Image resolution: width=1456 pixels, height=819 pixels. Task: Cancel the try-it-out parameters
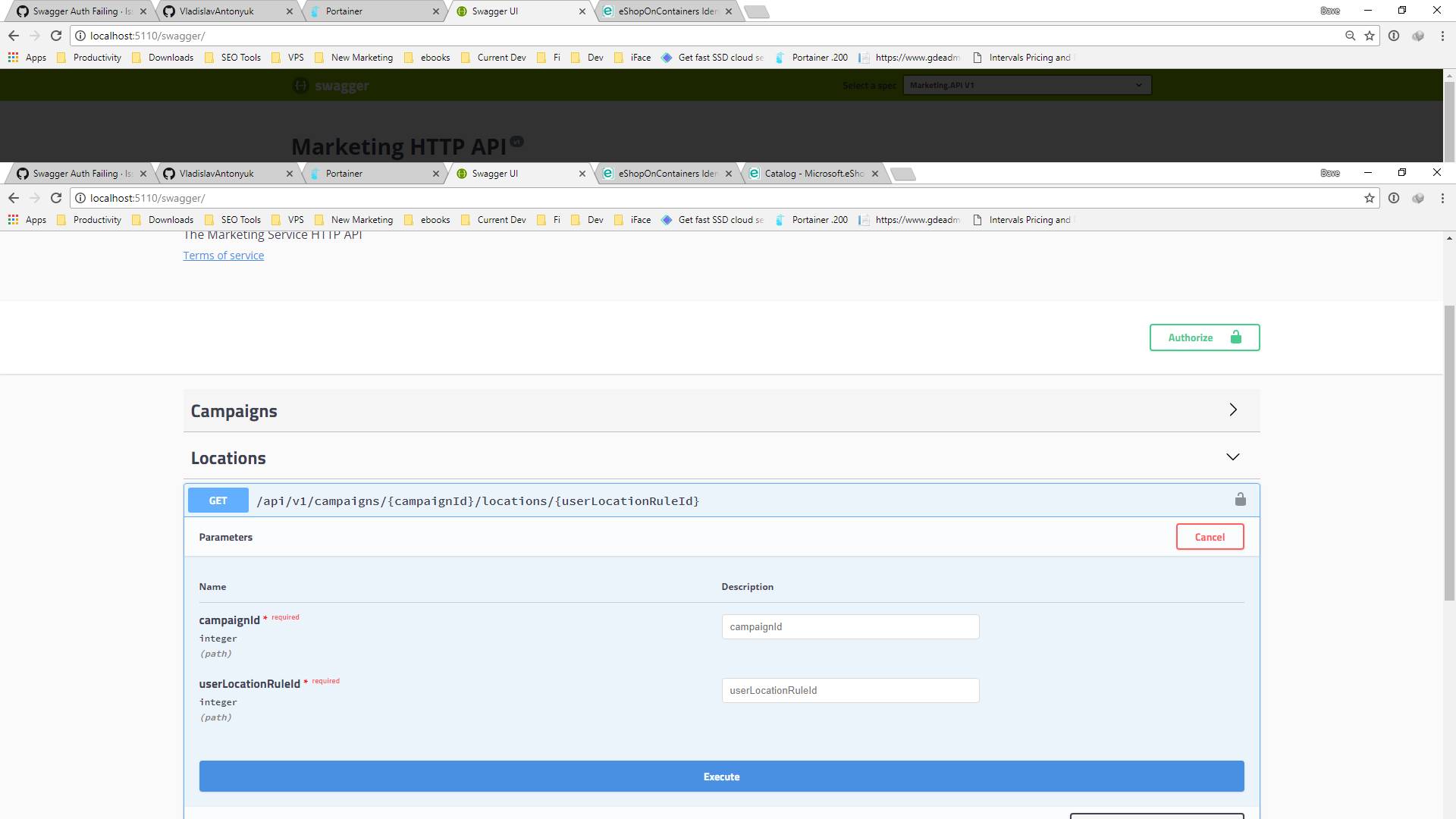tap(1210, 537)
